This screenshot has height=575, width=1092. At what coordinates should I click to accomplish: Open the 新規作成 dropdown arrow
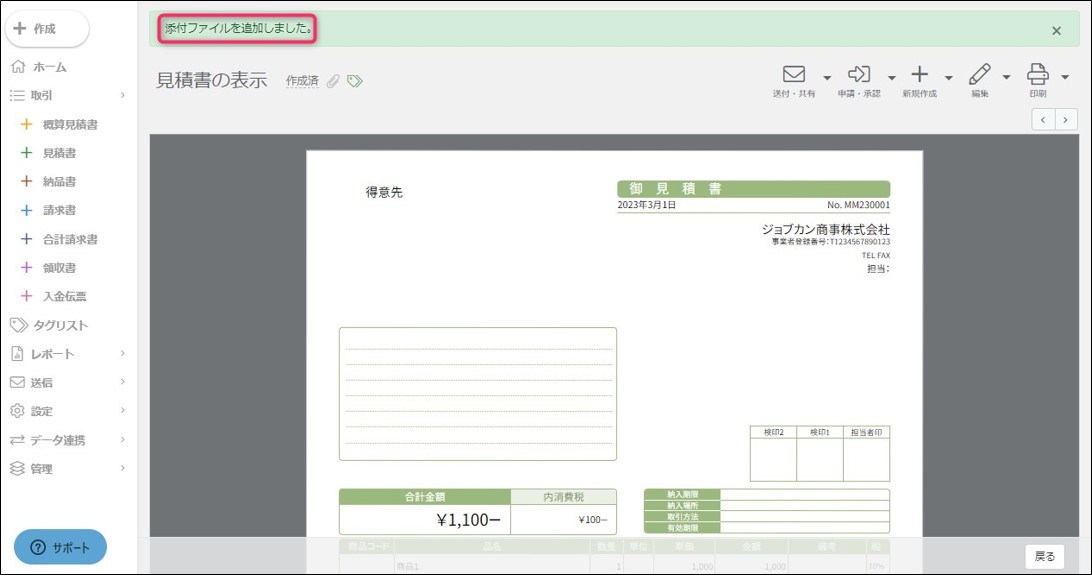pyautogui.click(x=949, y=77)
